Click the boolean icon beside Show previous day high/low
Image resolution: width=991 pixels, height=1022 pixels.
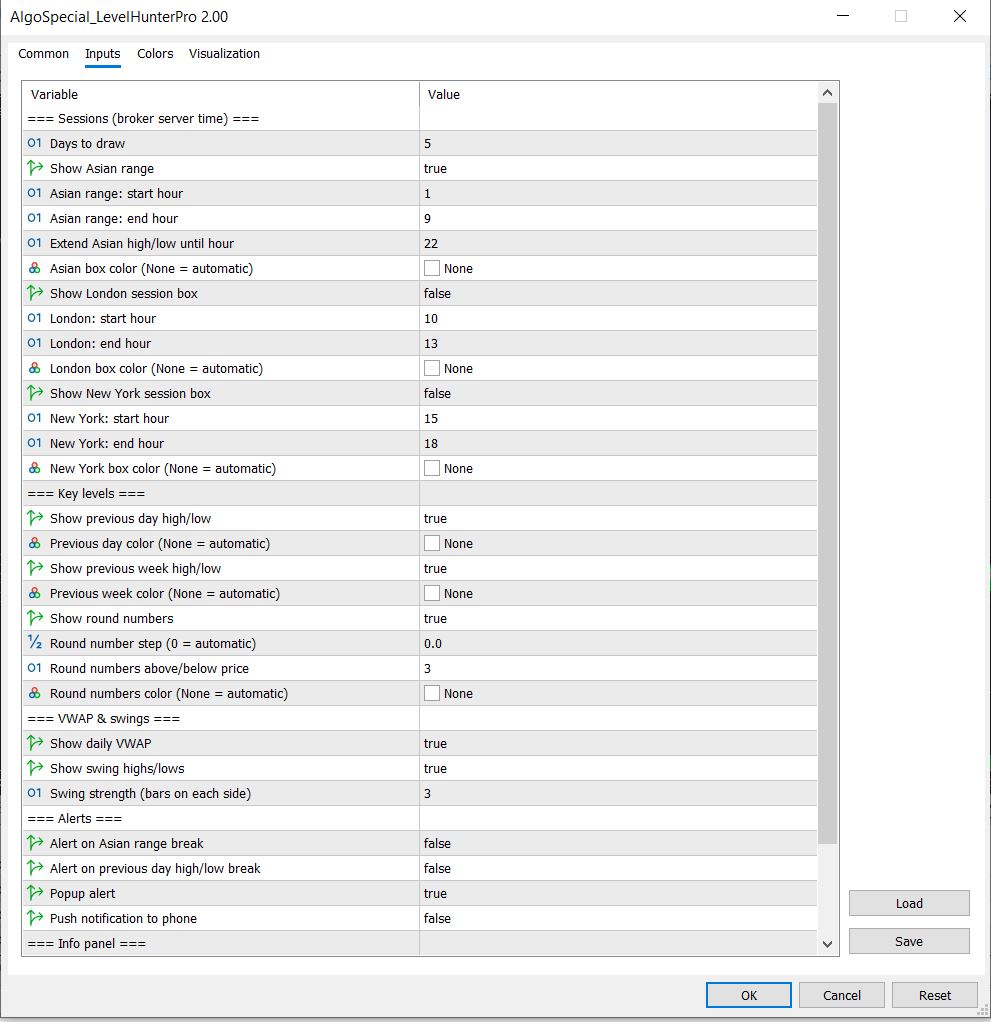click(x=35, y=518)
